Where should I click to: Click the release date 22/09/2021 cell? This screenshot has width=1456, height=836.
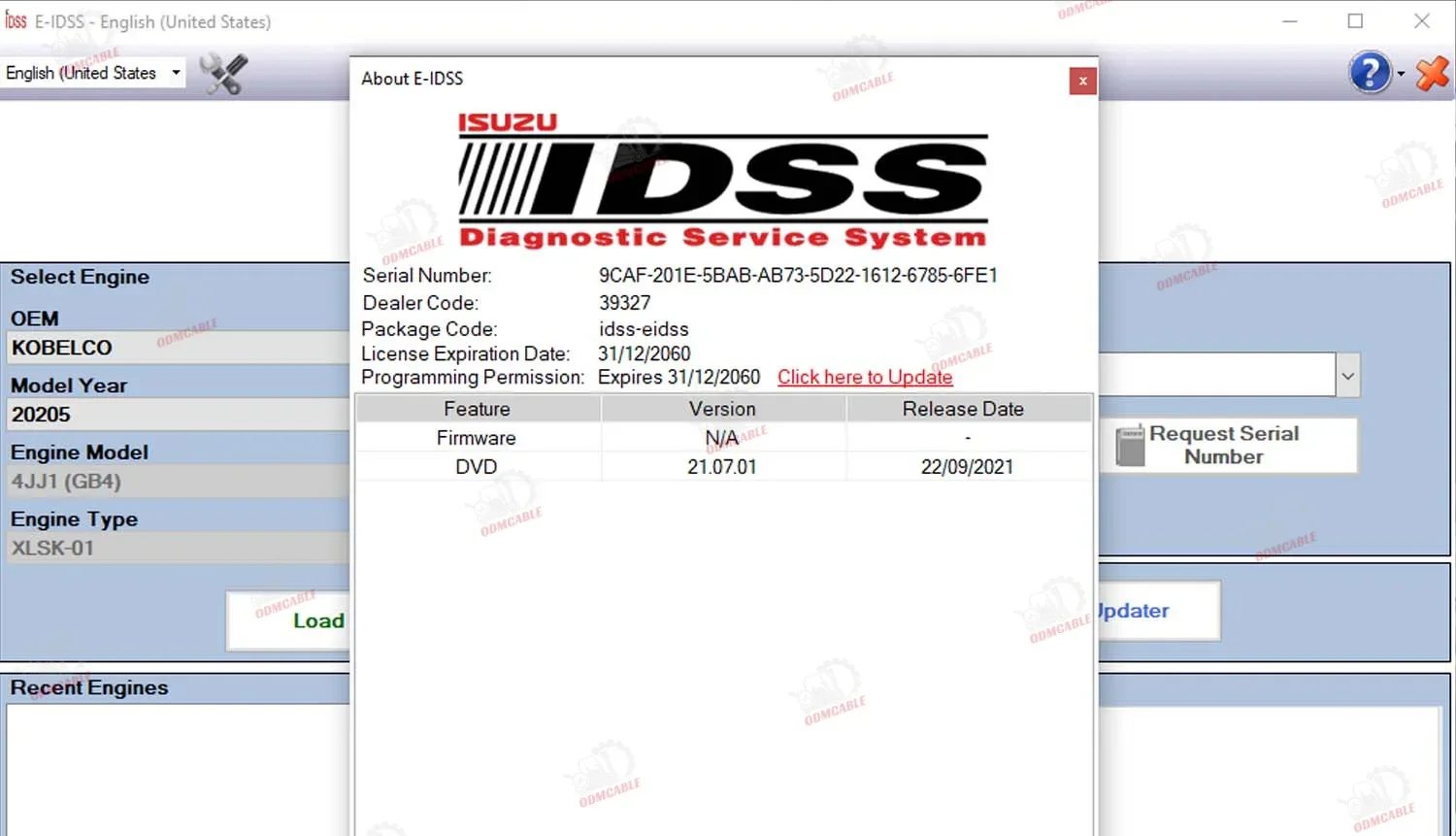click(967, 467)
